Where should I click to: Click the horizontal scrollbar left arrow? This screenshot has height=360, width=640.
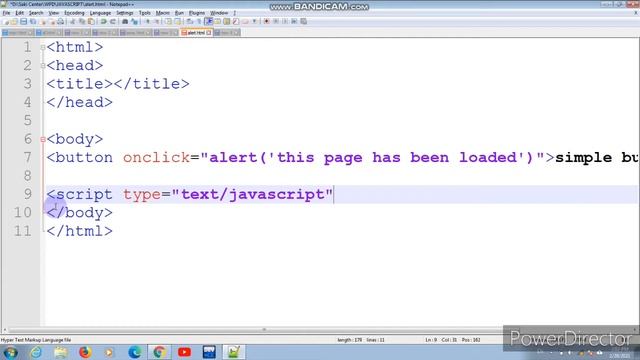(x=5, y=329)
